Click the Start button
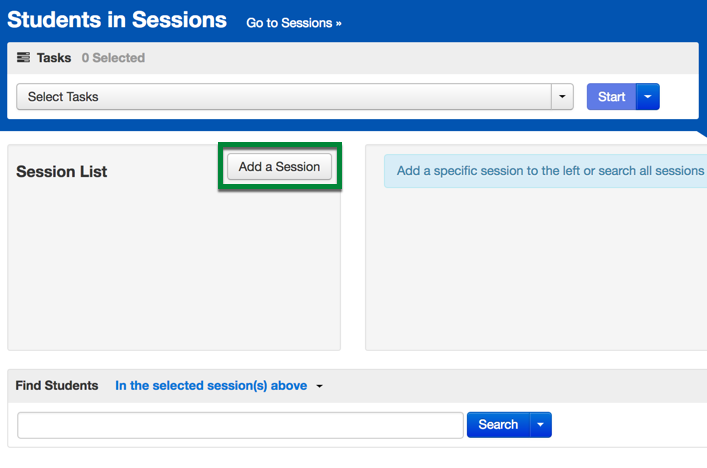Screen dimensions: 707x468 (611, 96)
